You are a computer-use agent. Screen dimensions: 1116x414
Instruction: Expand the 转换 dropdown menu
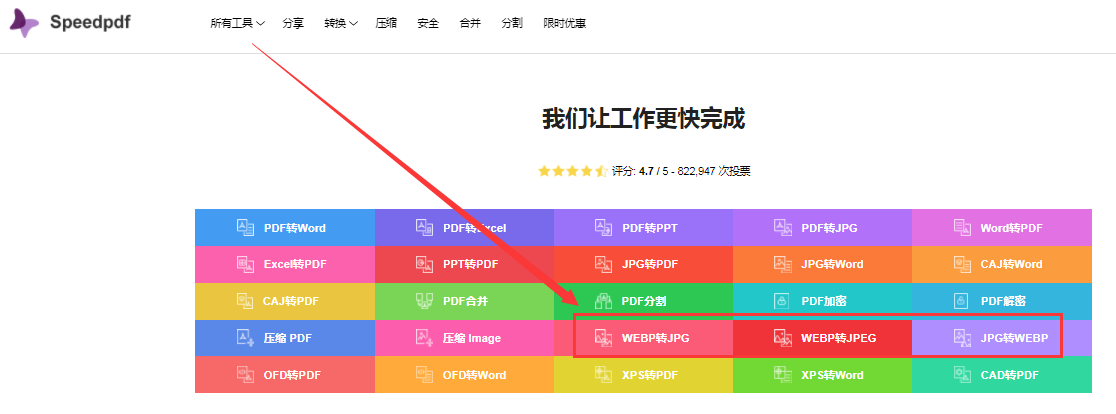pos(341,23)
